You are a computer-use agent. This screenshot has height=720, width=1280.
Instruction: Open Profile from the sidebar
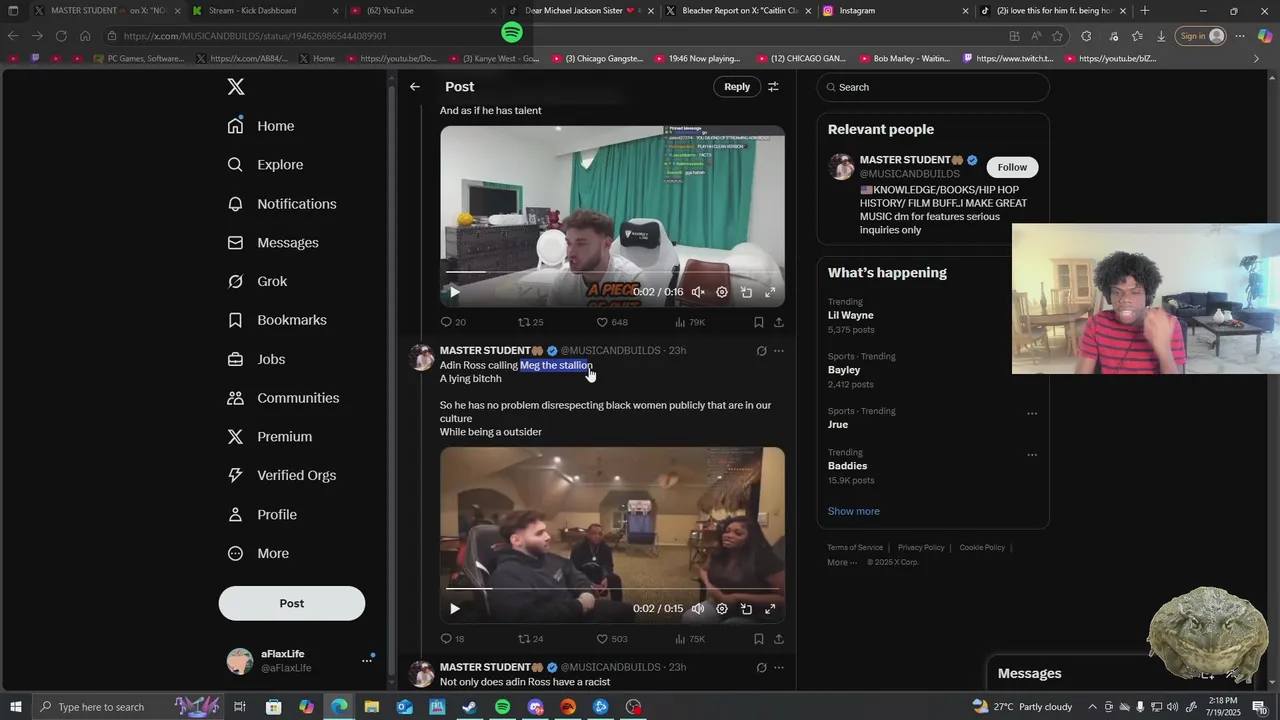(262, 515)
